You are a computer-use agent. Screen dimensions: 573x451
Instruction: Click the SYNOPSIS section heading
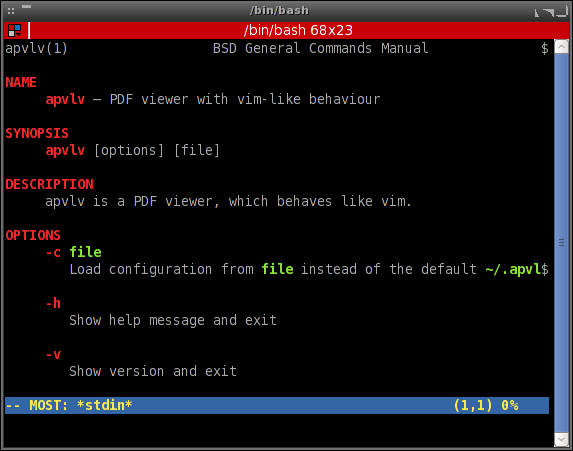tap(37, 133)
